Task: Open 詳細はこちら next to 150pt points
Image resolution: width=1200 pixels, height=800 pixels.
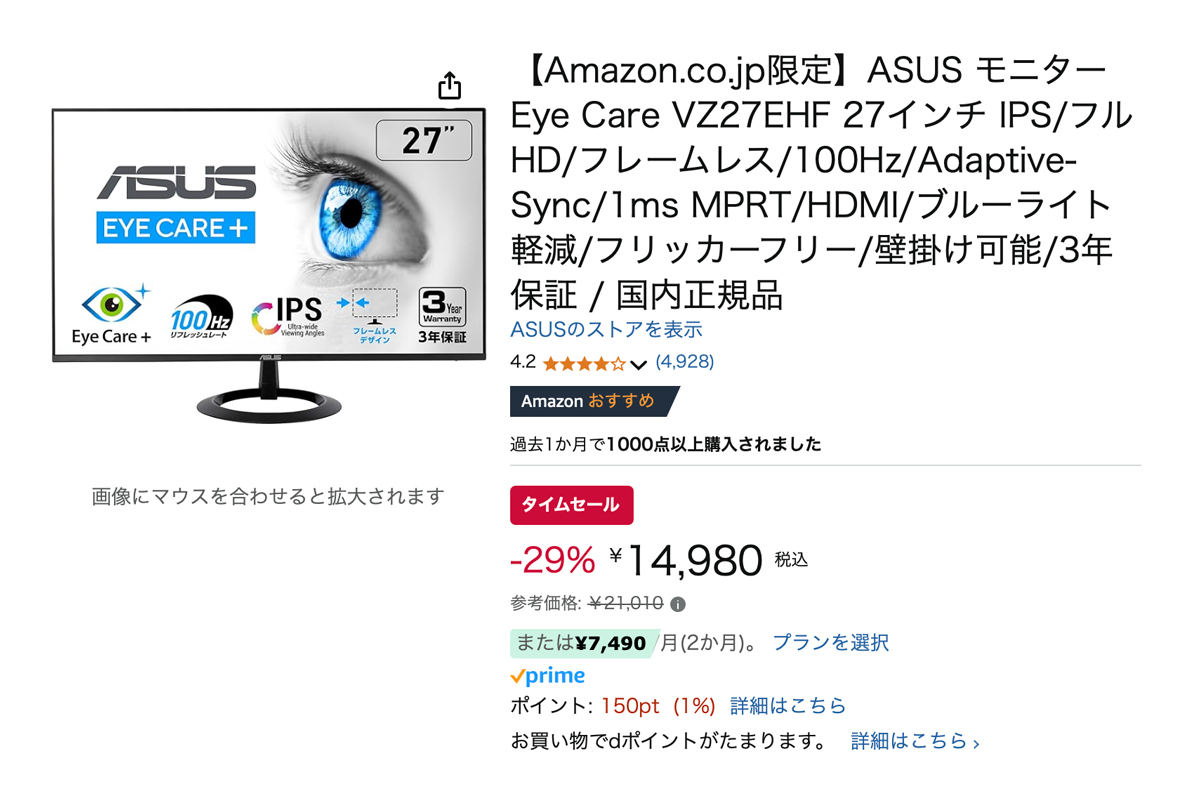Action: pyautogui.click(x=788, y=706)
